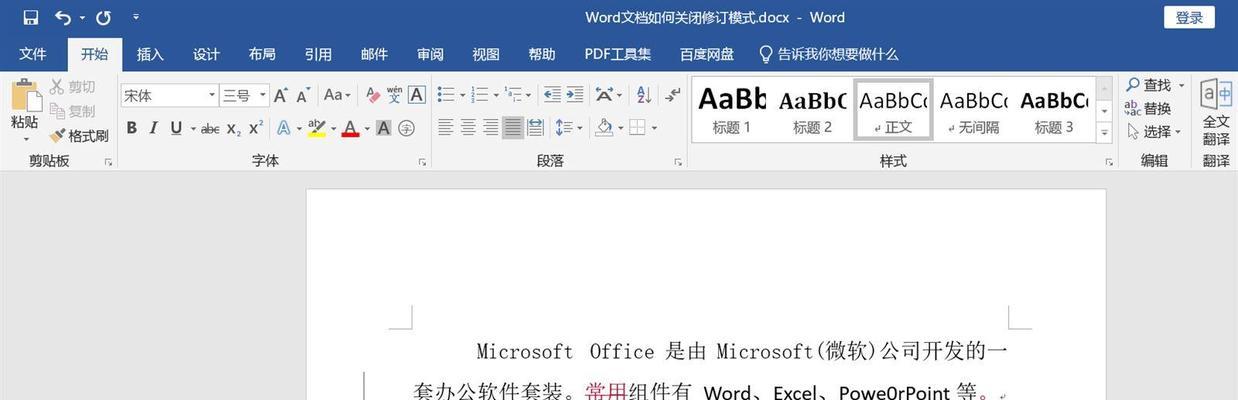Toggle Subscript formatting
This screenshot has height=400, width=1238.
point(233,128)
